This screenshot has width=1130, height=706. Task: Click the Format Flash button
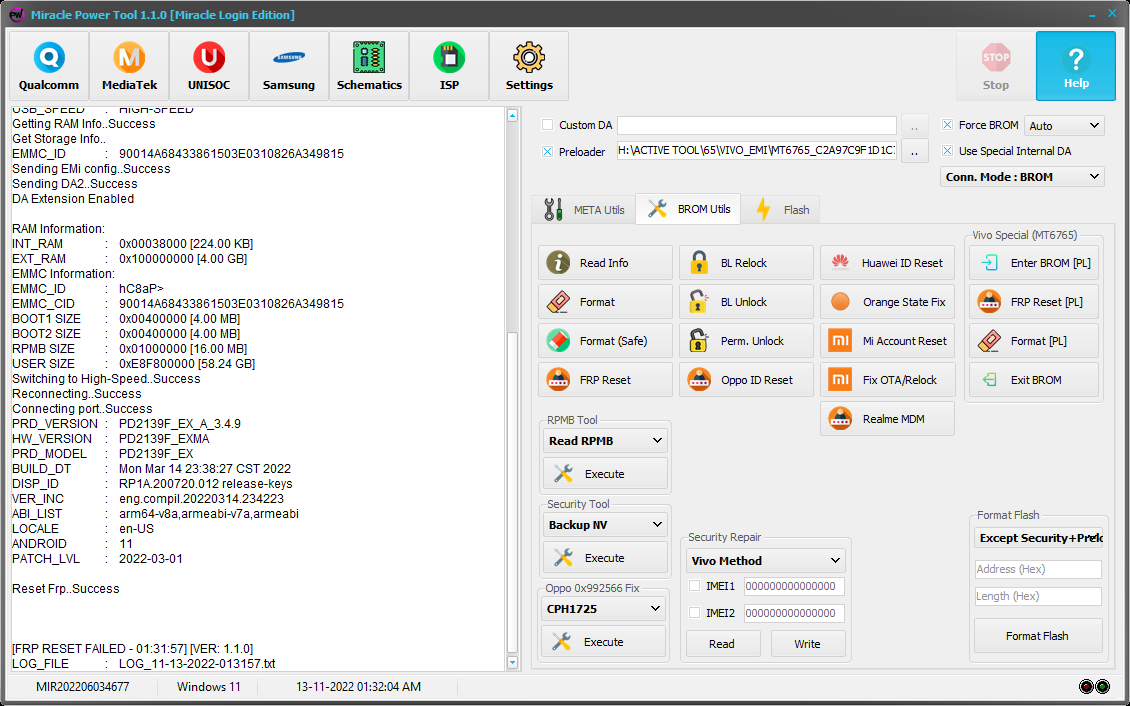(1038, 636)
